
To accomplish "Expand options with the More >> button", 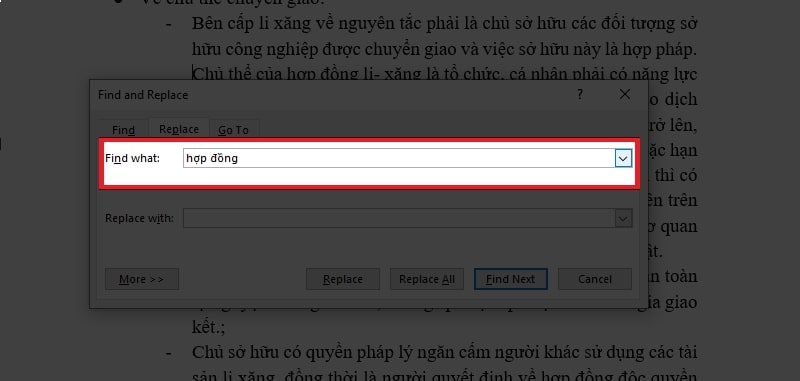I will pos(142,279).
